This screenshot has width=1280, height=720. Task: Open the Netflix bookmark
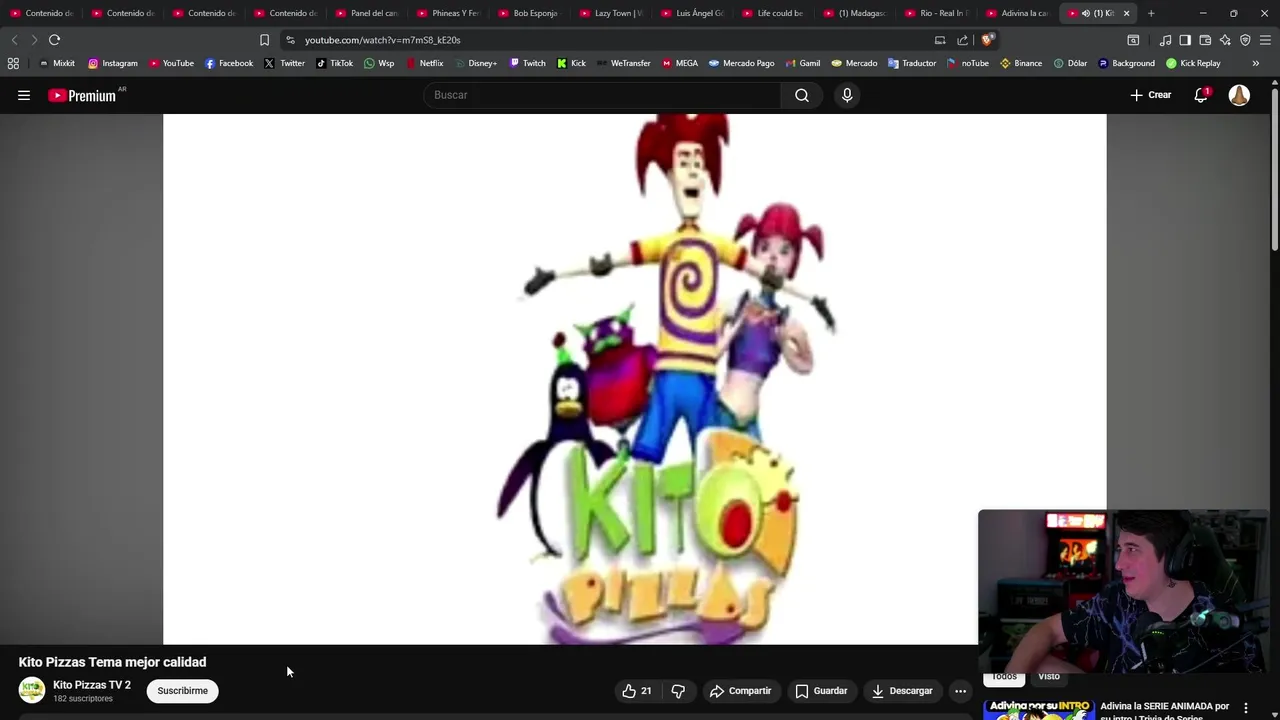425,63
